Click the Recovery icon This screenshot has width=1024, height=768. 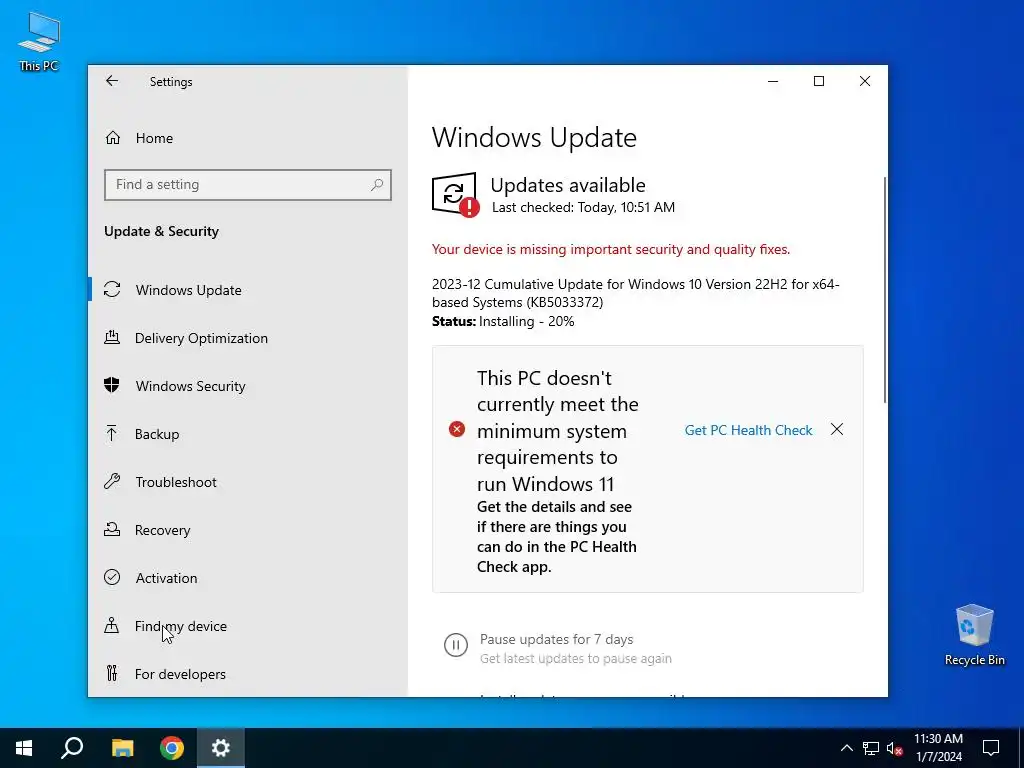pyautogui.click(x=112, y=529)
